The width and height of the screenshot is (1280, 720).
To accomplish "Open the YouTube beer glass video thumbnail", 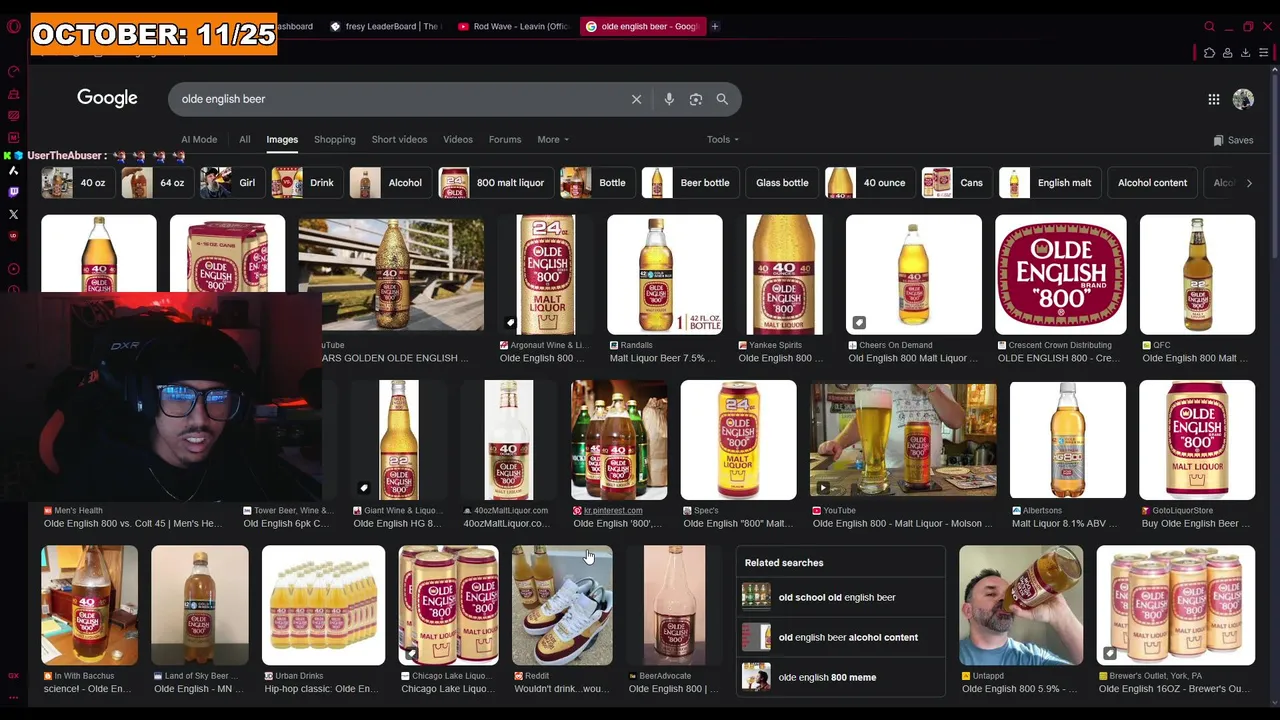I will click(x=903, y=440).
